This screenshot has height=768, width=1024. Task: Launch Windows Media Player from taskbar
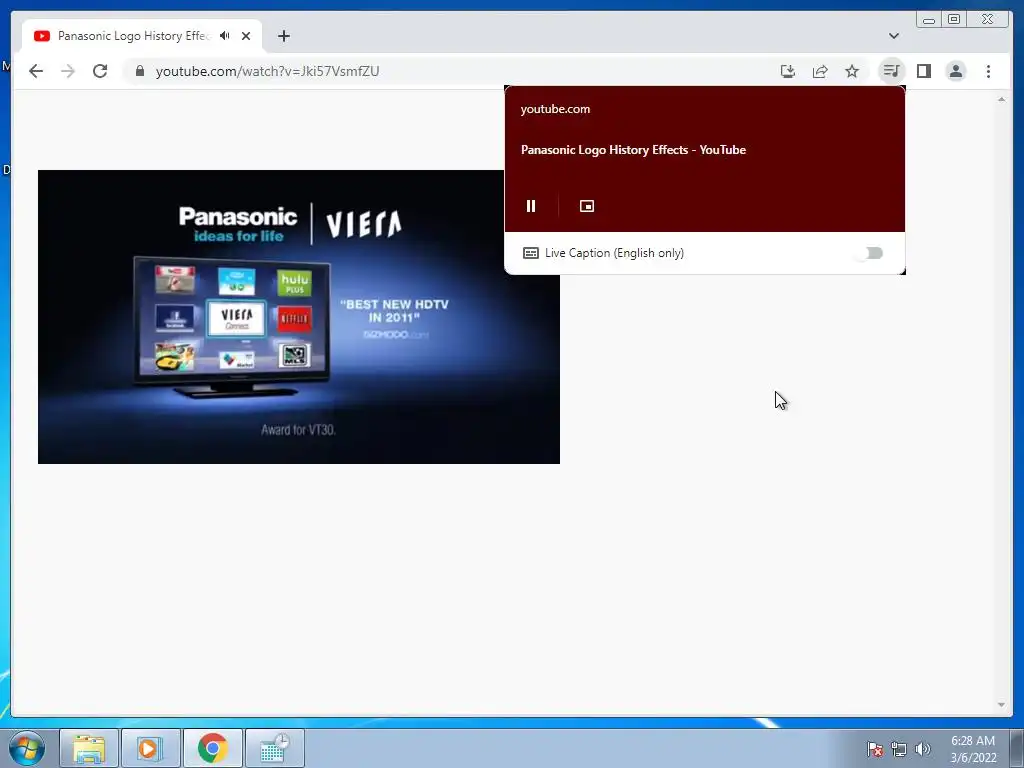pyautogui.click(x=150, y=748)
